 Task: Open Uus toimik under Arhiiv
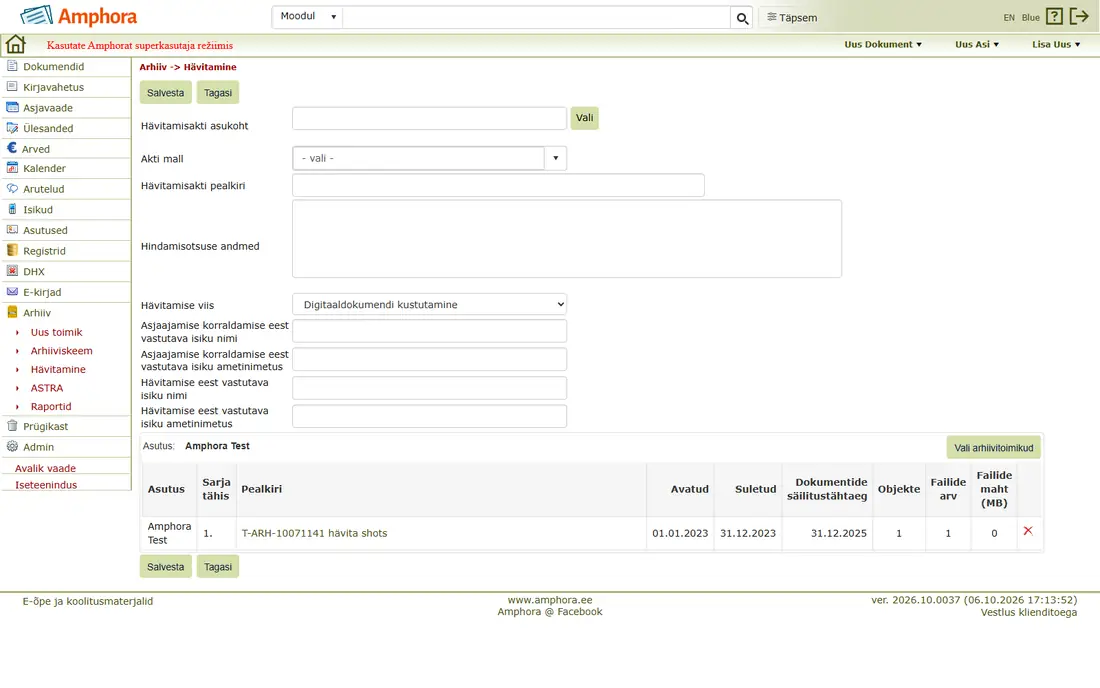(x=56, y=332)
